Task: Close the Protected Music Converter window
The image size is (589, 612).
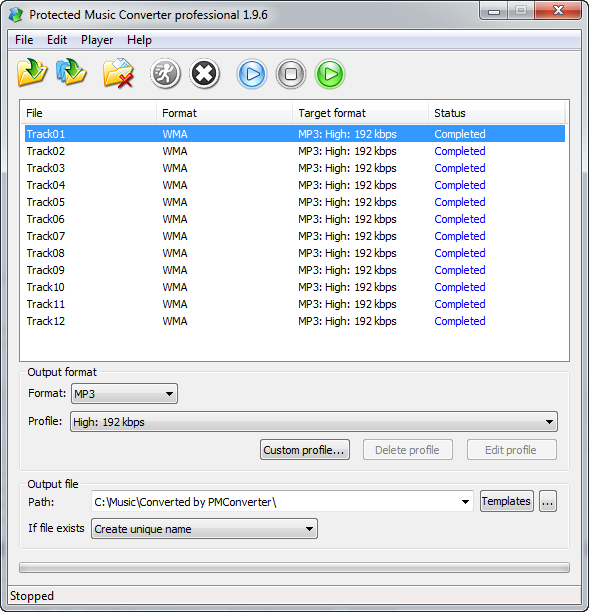Action: [558, 11]
